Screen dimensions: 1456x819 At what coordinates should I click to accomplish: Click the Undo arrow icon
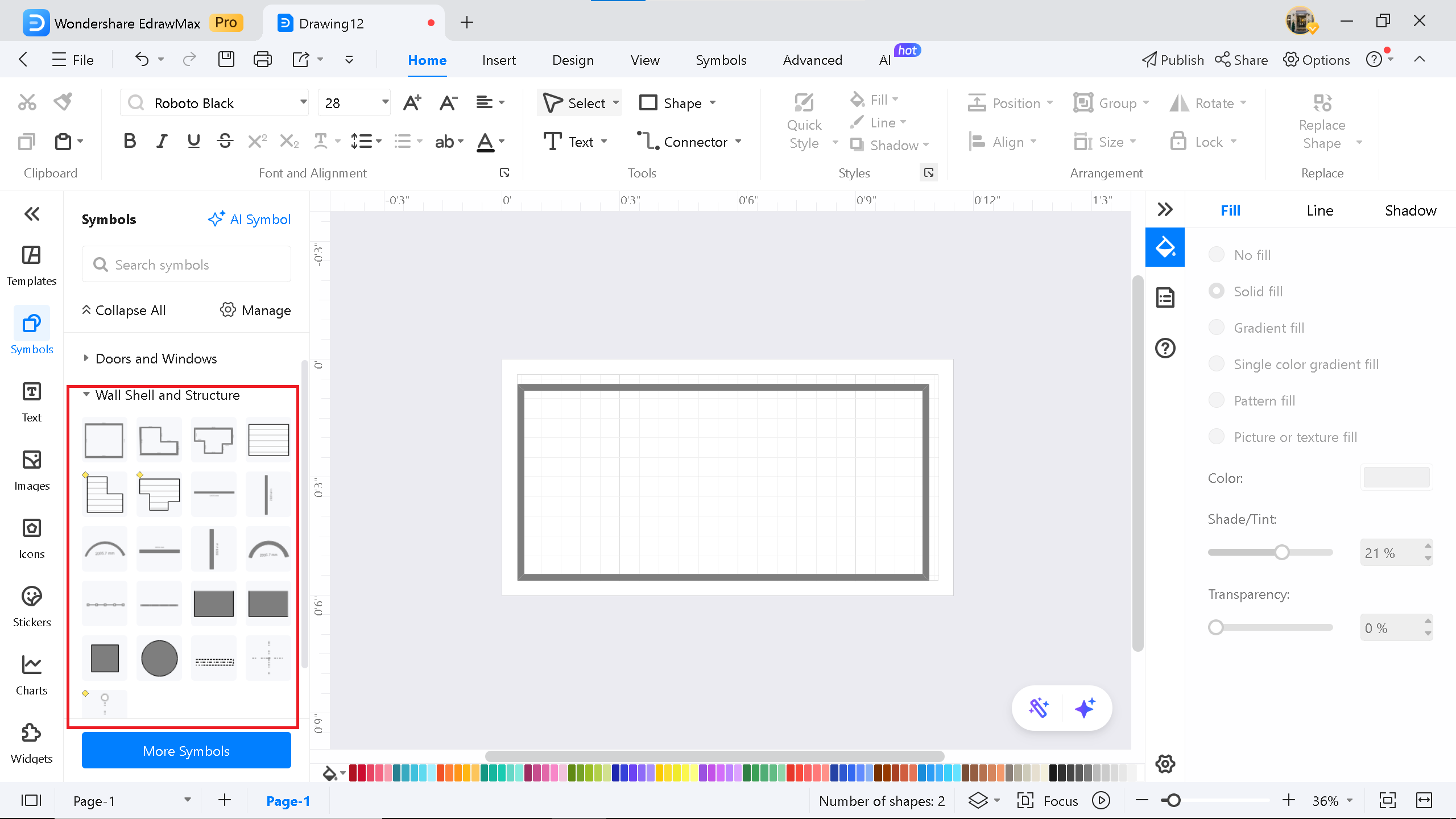(142, 59)
